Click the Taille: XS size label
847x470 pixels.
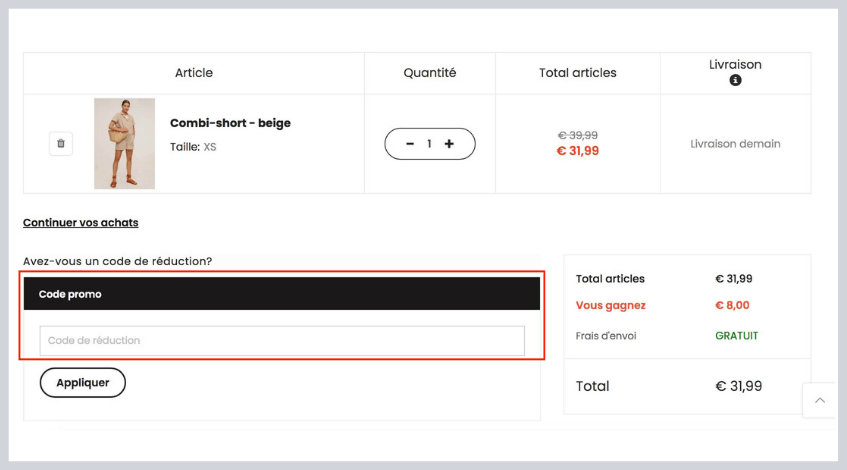(193, 147)
